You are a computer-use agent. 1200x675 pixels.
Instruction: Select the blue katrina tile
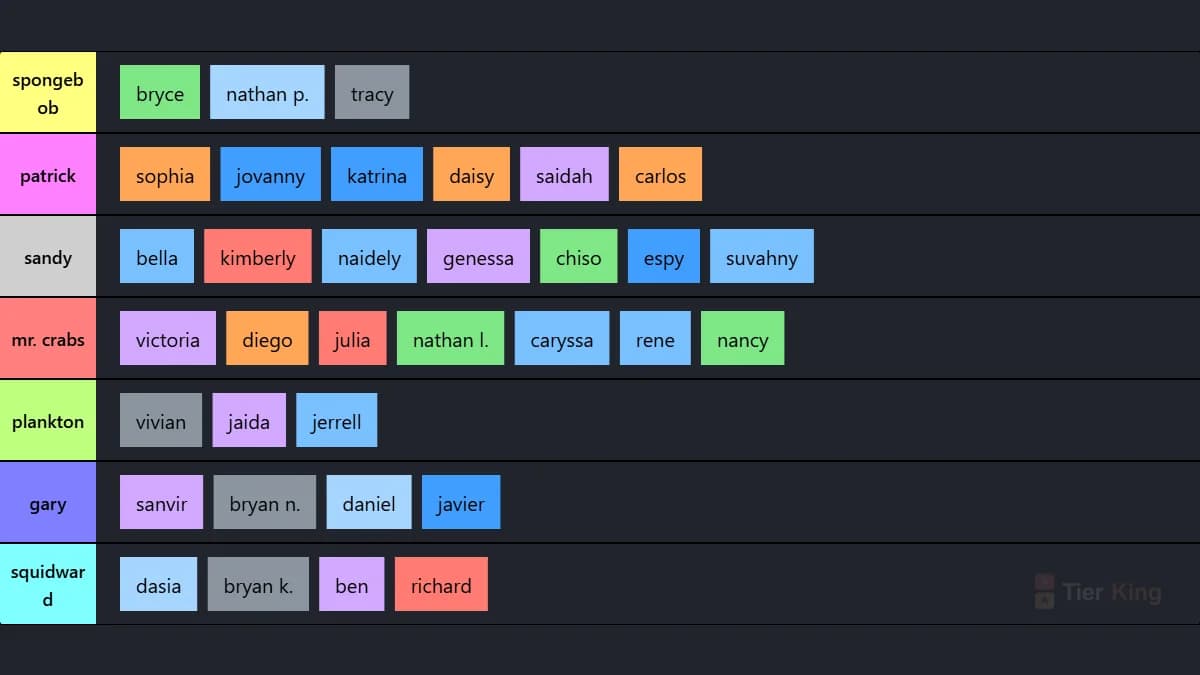pyautogui.click(x=377, y=175)
